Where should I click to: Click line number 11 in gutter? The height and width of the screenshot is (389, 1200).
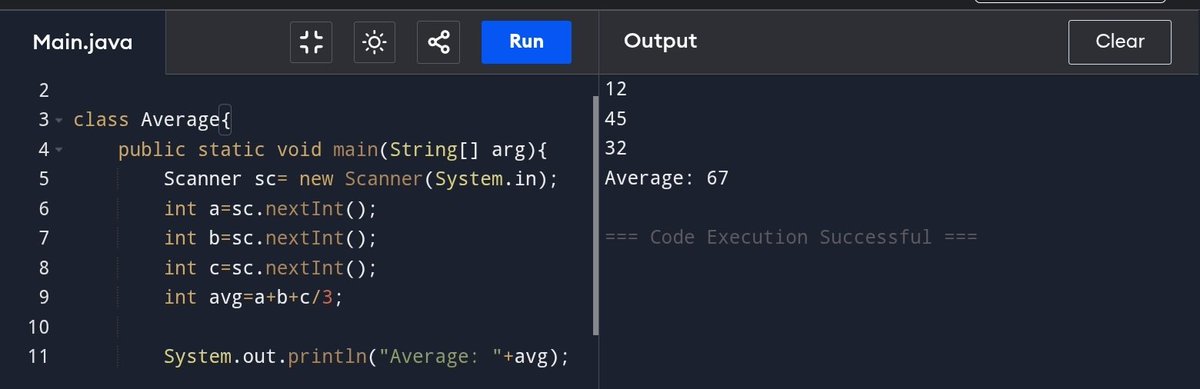(38, 357)
